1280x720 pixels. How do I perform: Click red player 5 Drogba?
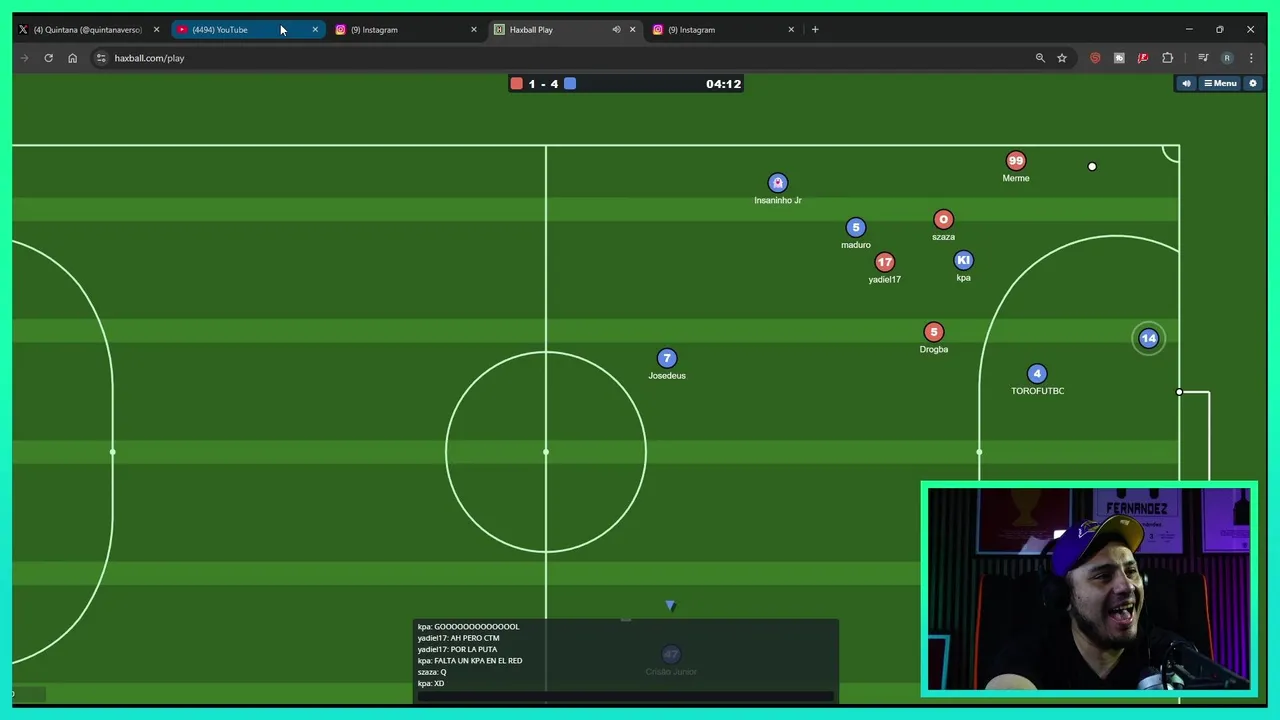pos(933,332)
